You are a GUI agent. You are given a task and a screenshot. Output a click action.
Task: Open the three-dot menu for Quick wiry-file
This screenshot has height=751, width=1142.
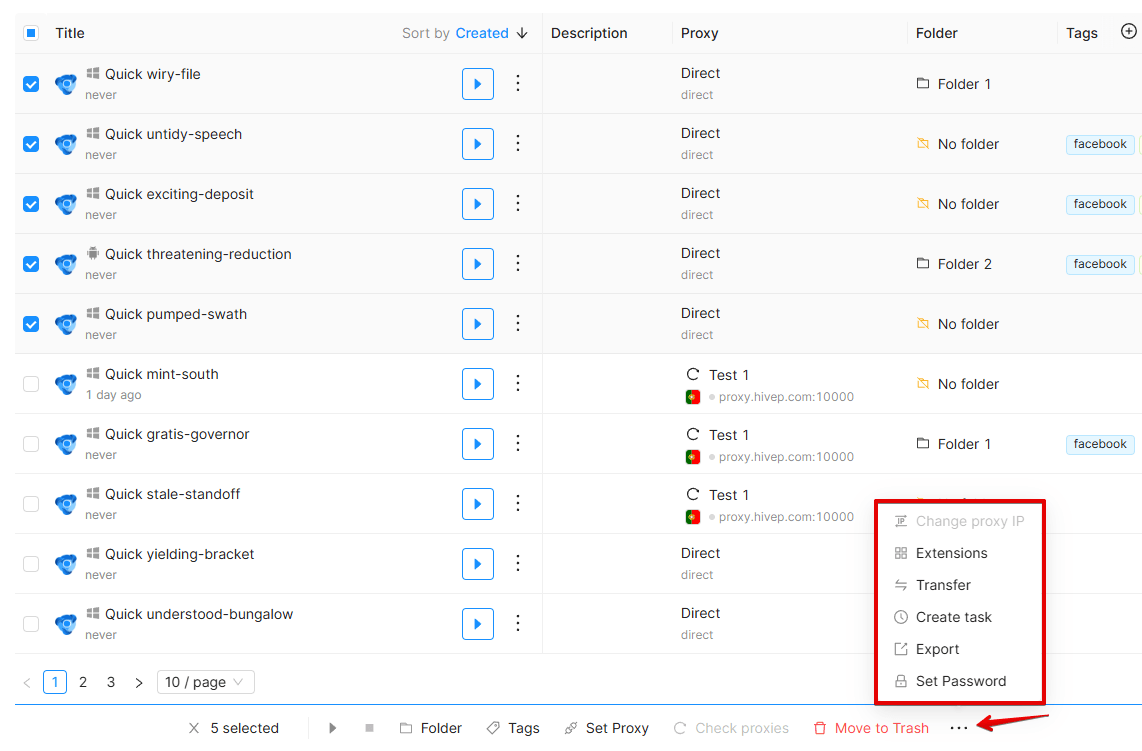[x=518, y=83]
